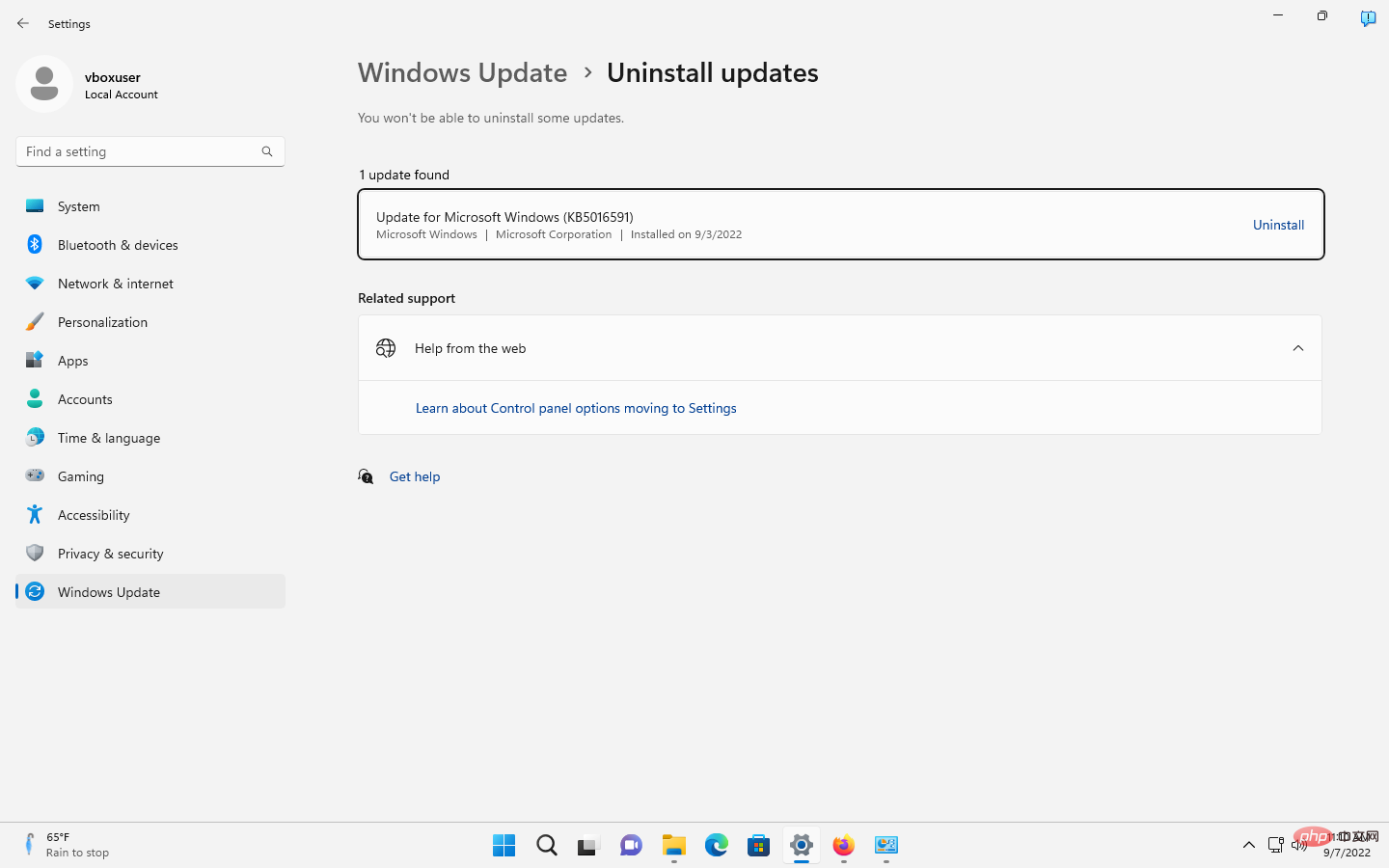
Task: Select the Accounts settings category
Action: pos(150,399)
